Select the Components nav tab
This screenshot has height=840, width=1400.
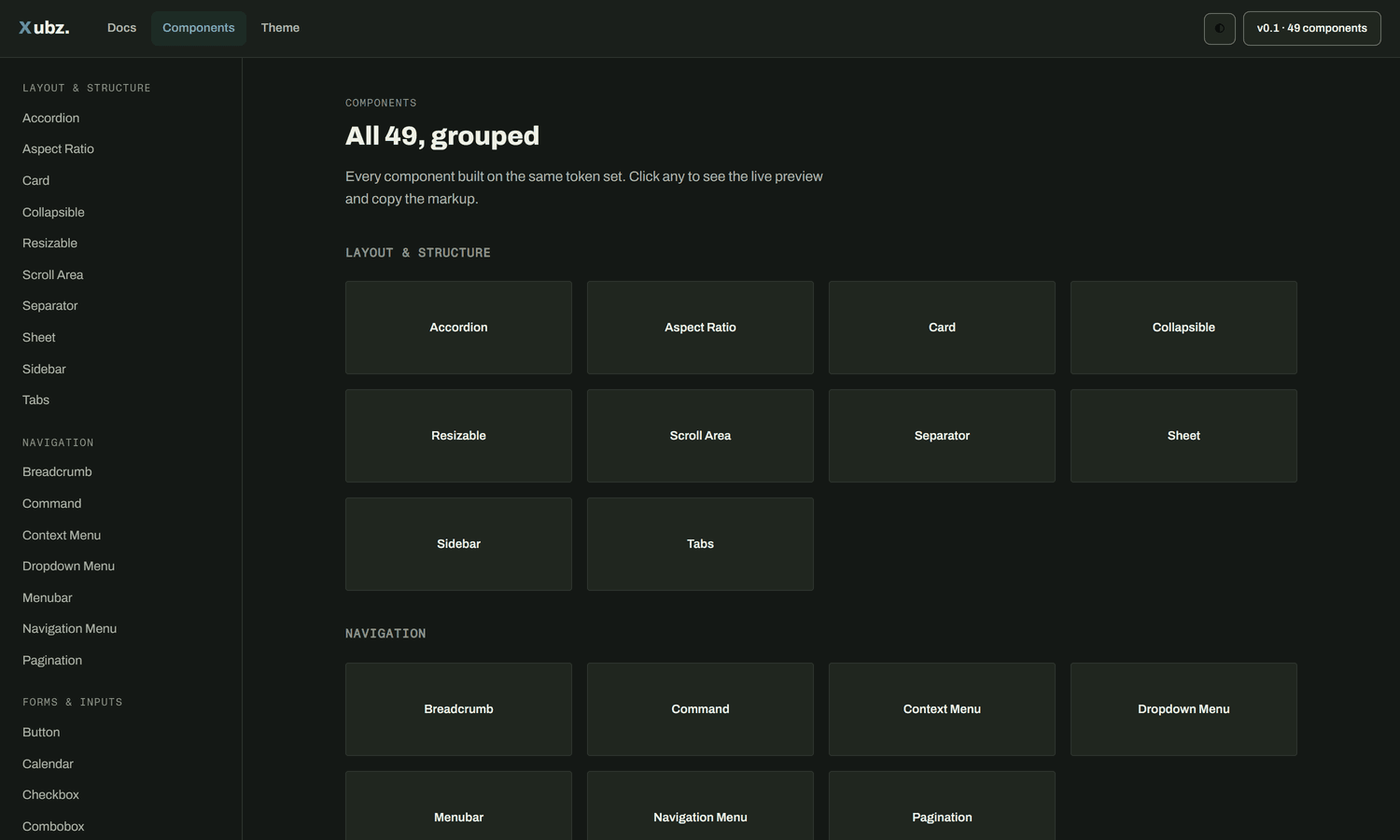click(x=199, y=28)
